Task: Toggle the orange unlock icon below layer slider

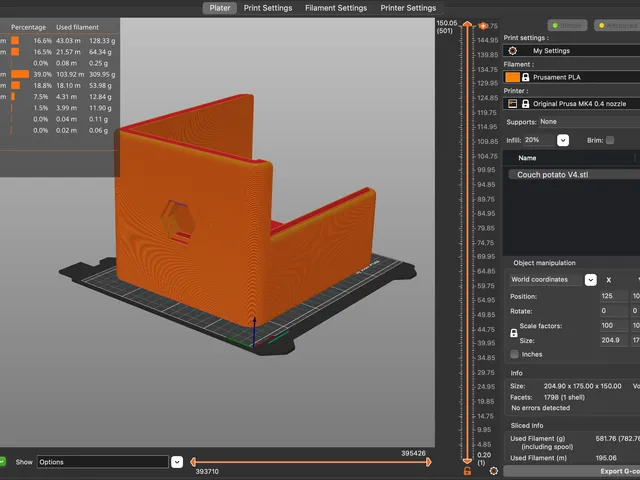Action: tap(467, 471)
